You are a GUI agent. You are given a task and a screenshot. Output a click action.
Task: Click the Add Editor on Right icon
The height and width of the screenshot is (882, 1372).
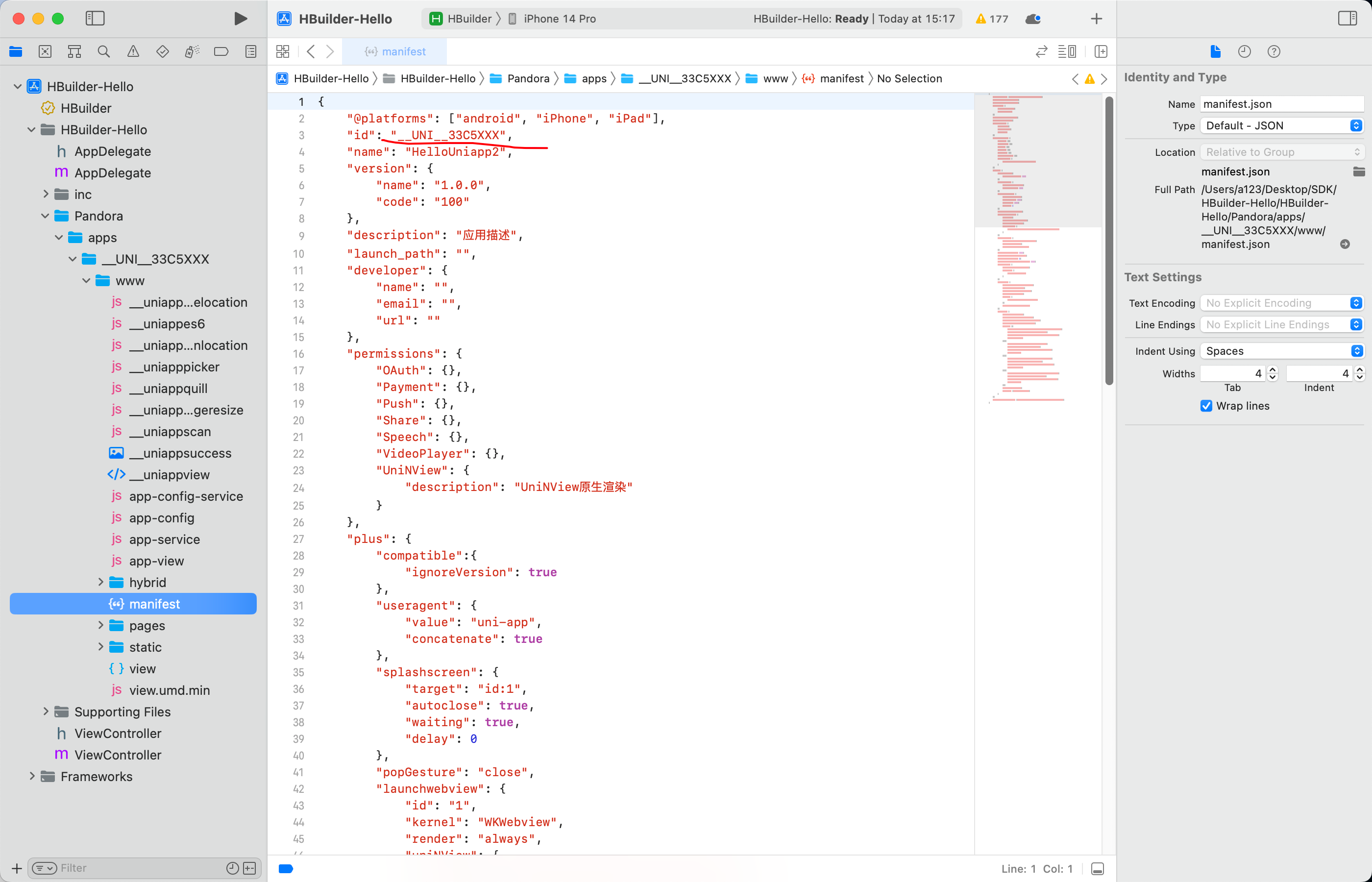(x=1101, y=51)
